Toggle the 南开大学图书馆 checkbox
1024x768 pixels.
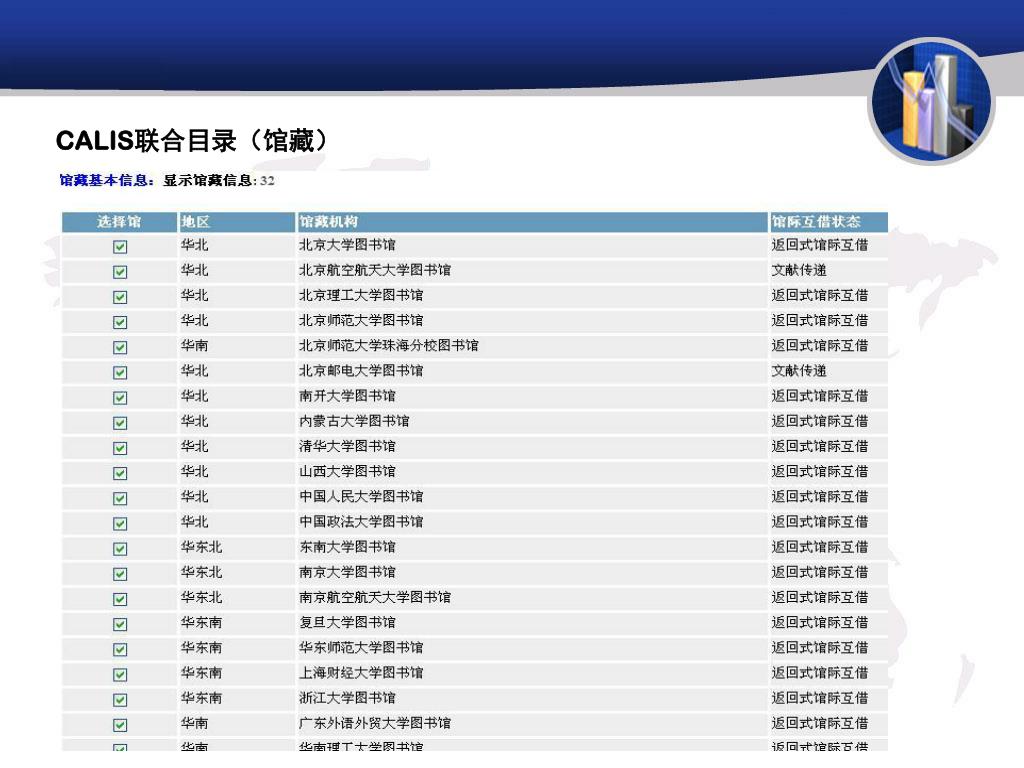120,398
